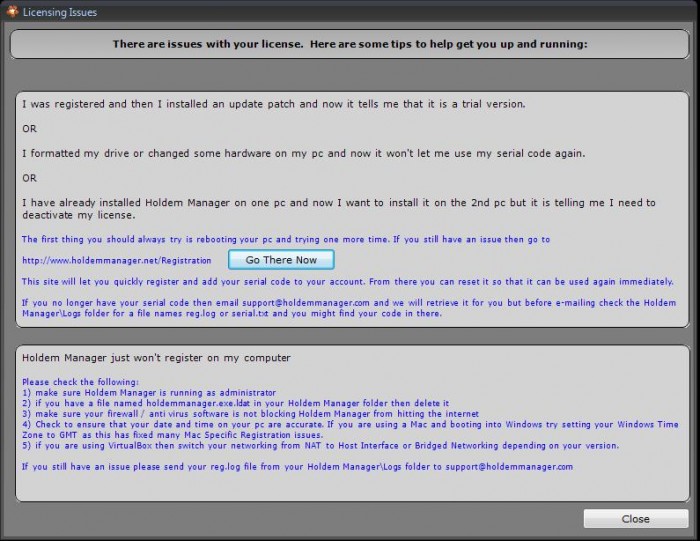Click the 'I have already installed Holdem Manager' paragraph
Viewport: 700px width, 541px height.
coord(339,209)
